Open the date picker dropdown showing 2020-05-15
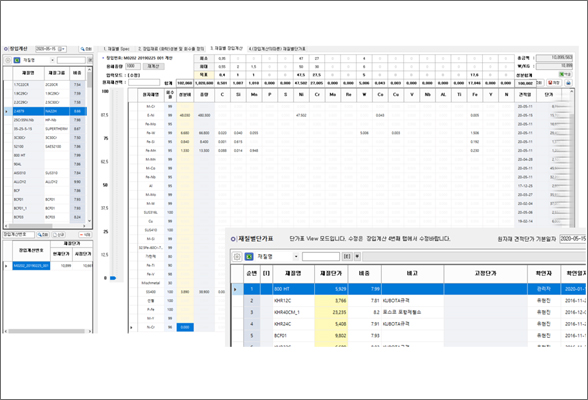The height and width of the screenshot is (400, 588). (x=62, y=49)
